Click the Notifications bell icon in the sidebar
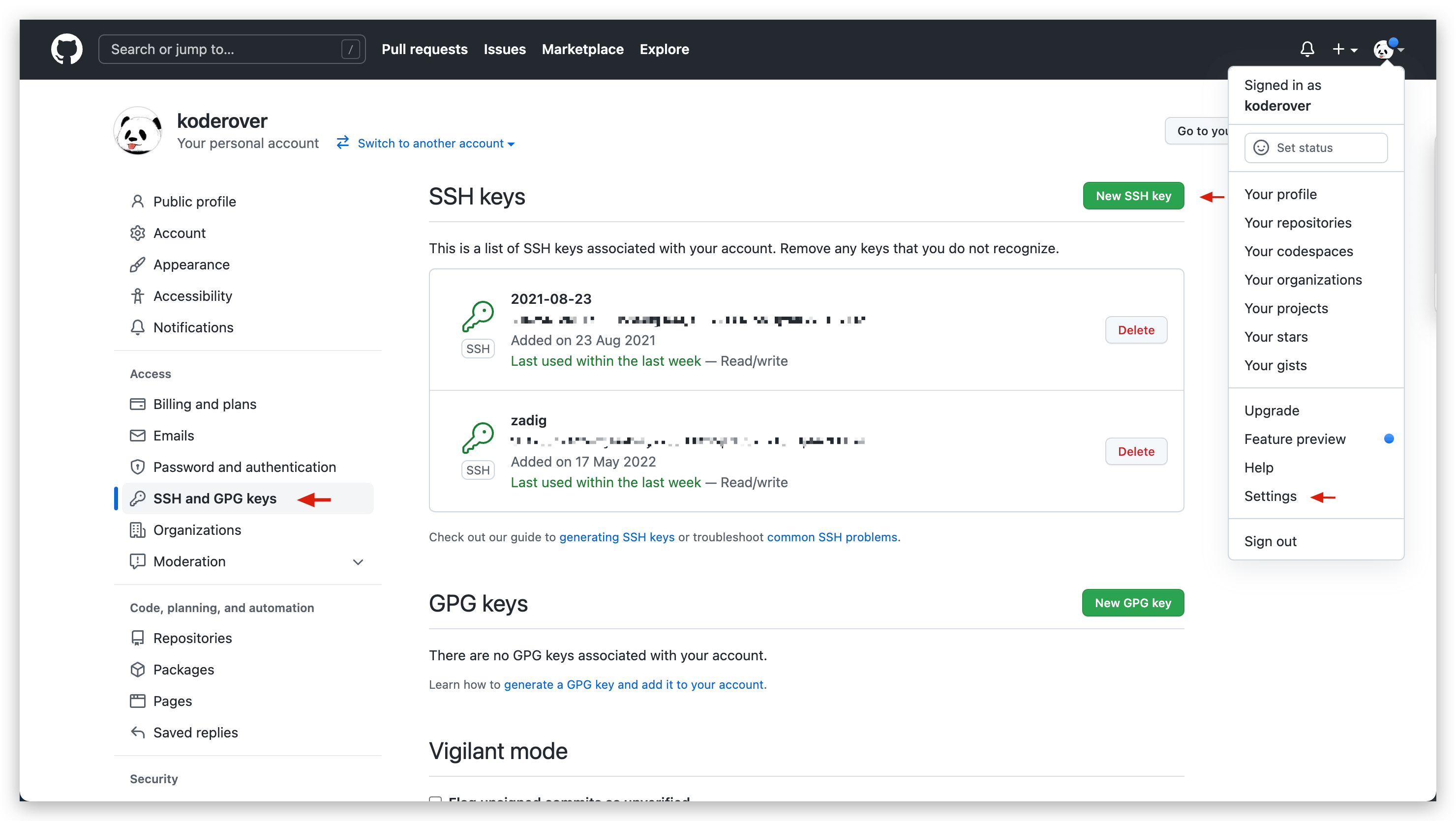Image resolution: width=1456 pixels, height=821 pixels. click(138, 327)
